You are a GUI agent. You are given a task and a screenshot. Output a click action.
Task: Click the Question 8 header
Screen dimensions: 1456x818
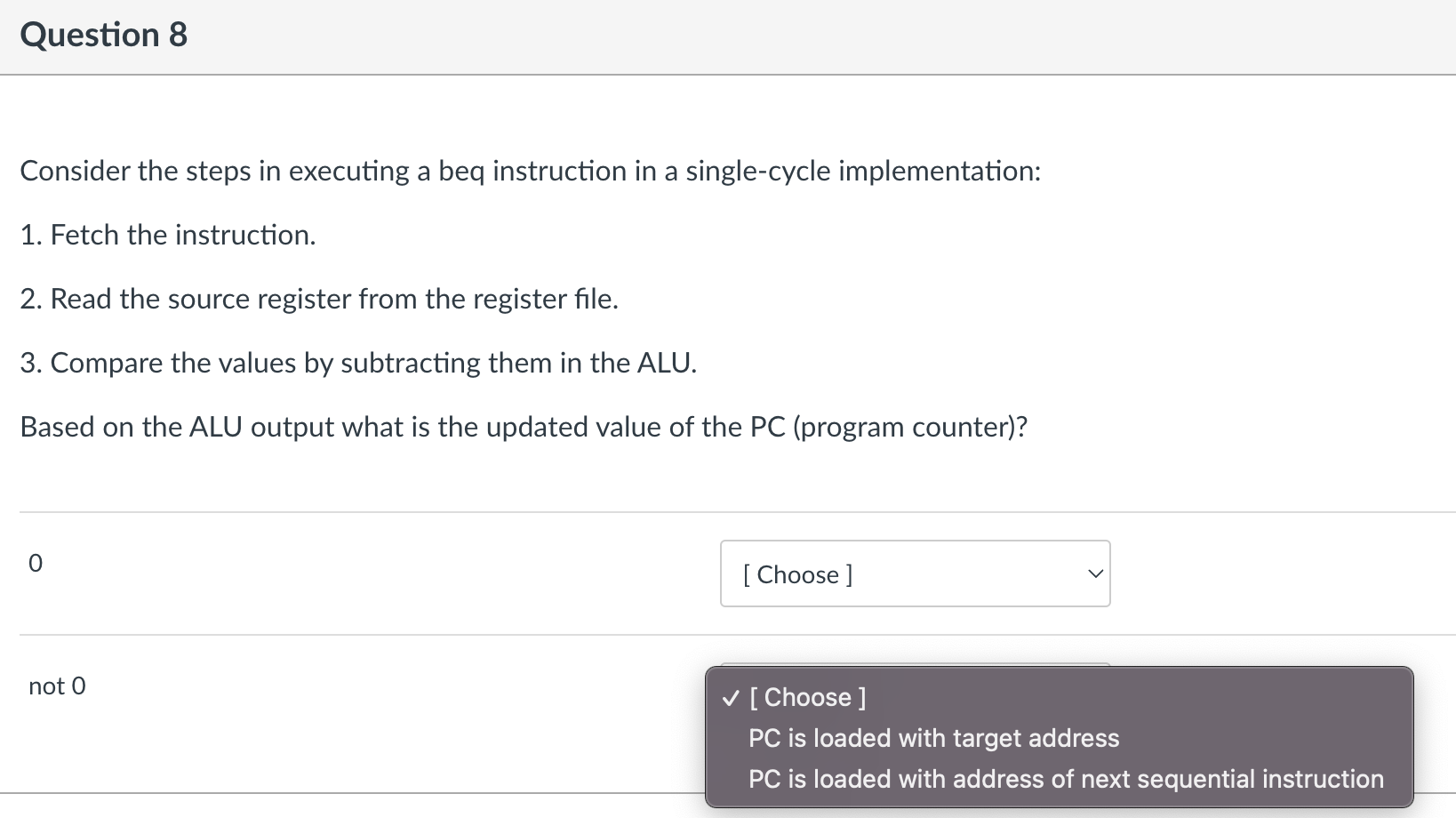[x=104, y=35]
